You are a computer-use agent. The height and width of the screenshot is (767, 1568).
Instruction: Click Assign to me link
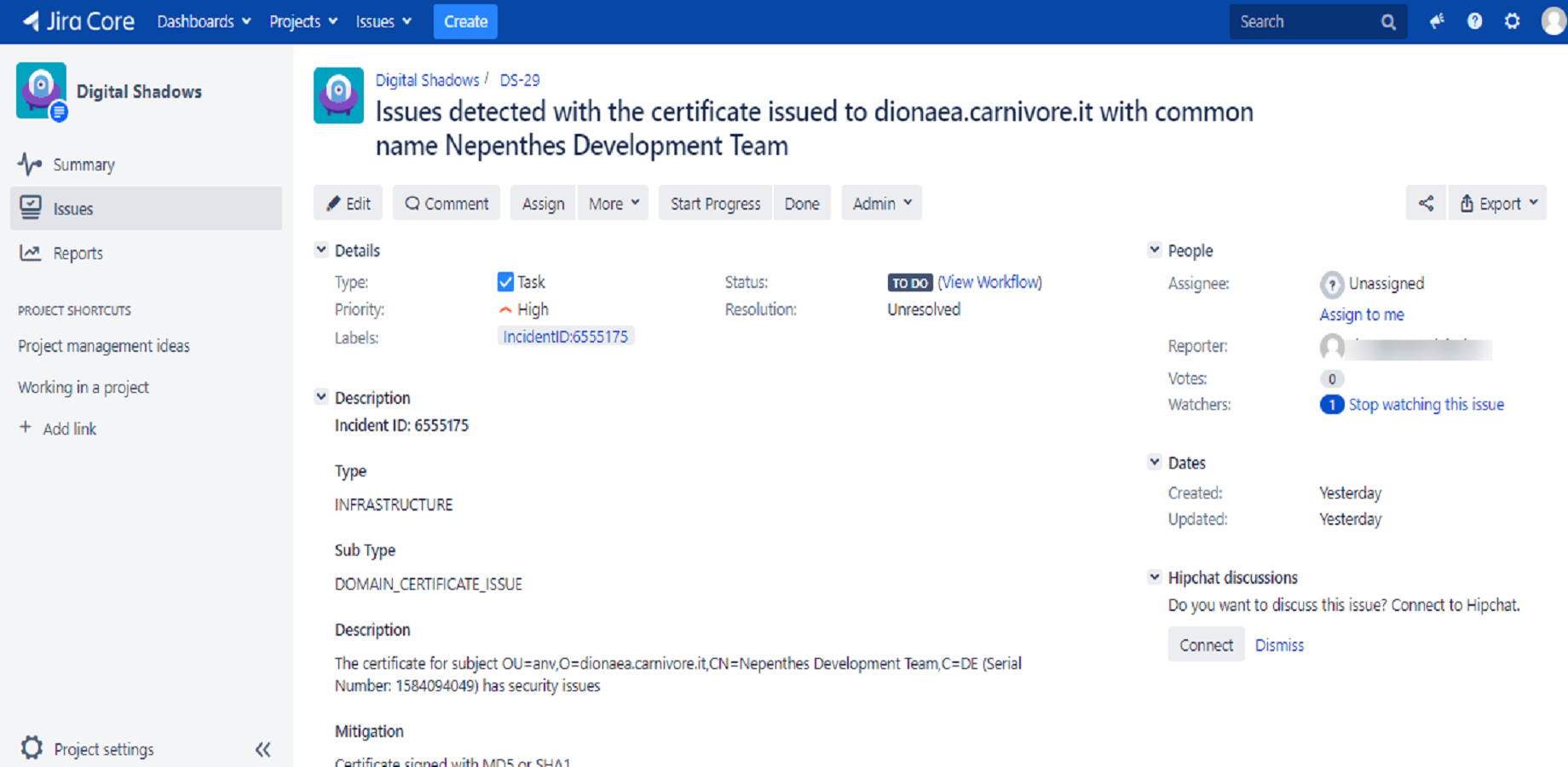(1362, 314)
